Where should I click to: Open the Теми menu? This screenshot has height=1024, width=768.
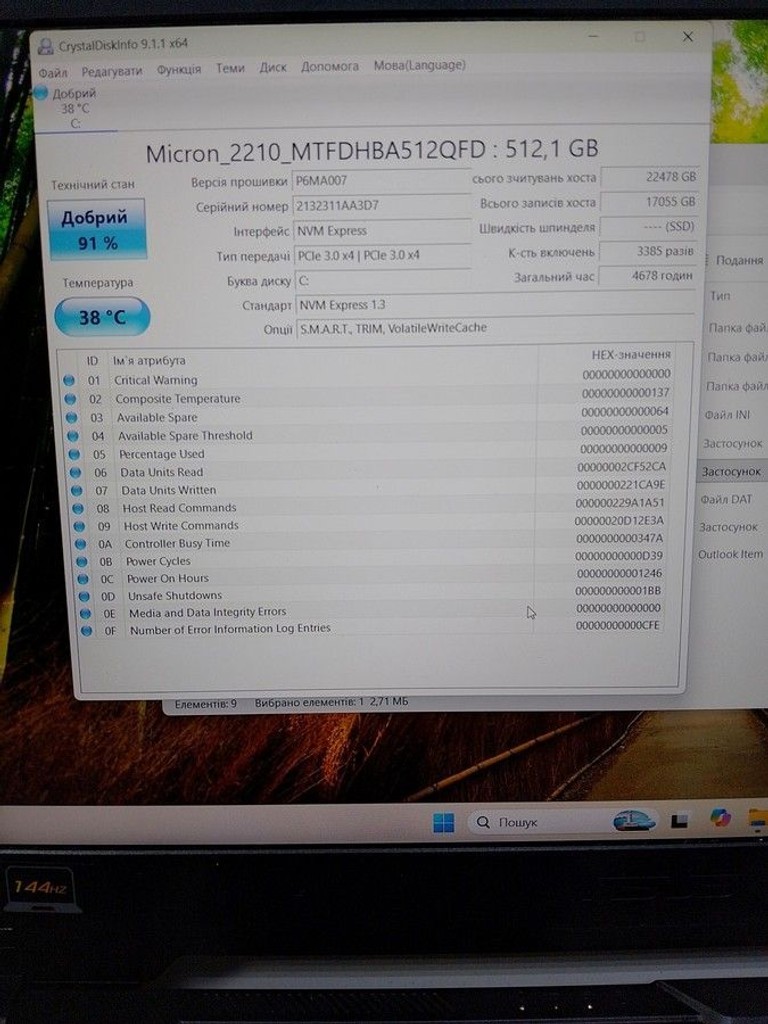coord(230,68)
